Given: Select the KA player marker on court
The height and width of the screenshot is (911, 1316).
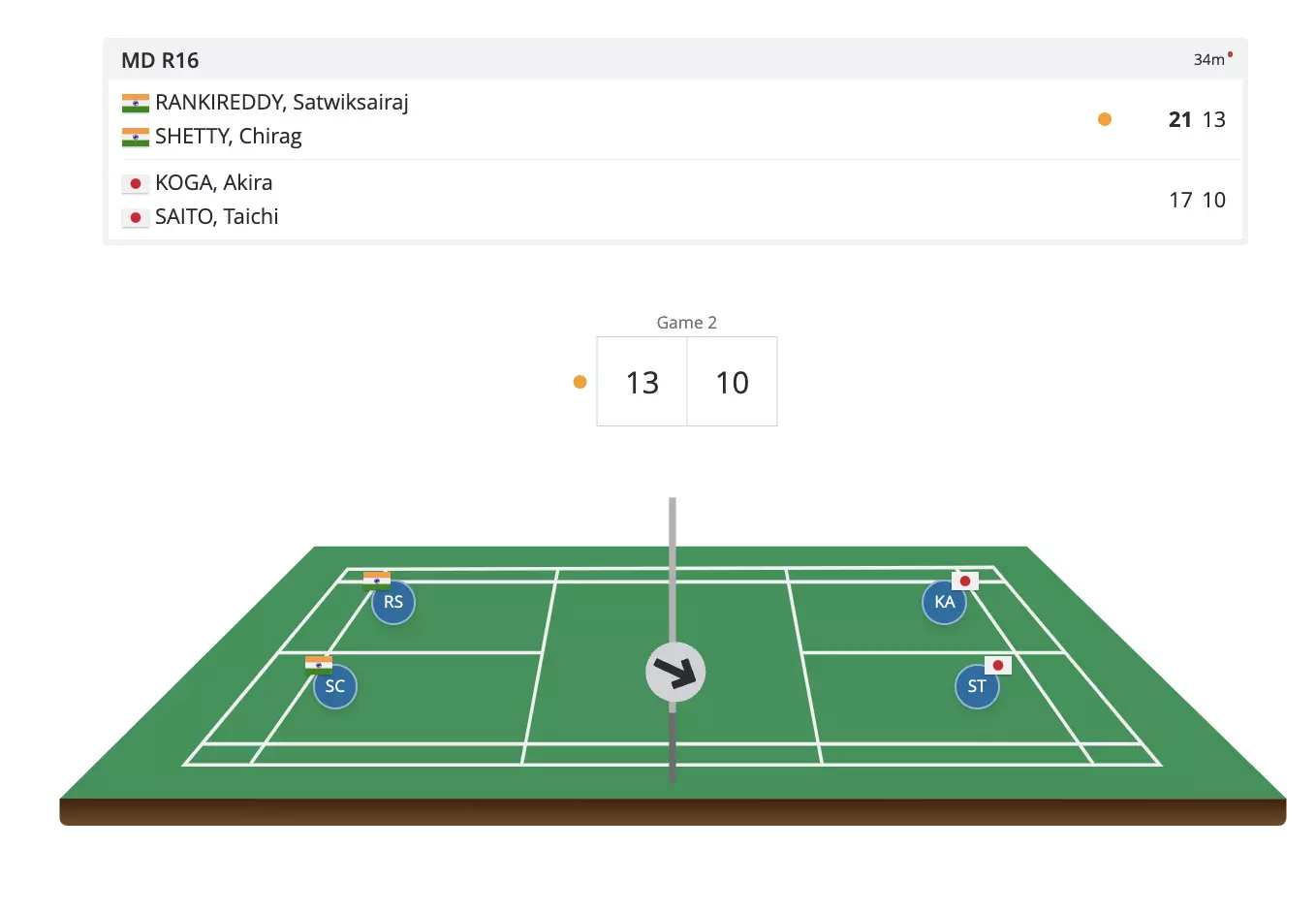Looking at the screenshot, I should 944,603.
